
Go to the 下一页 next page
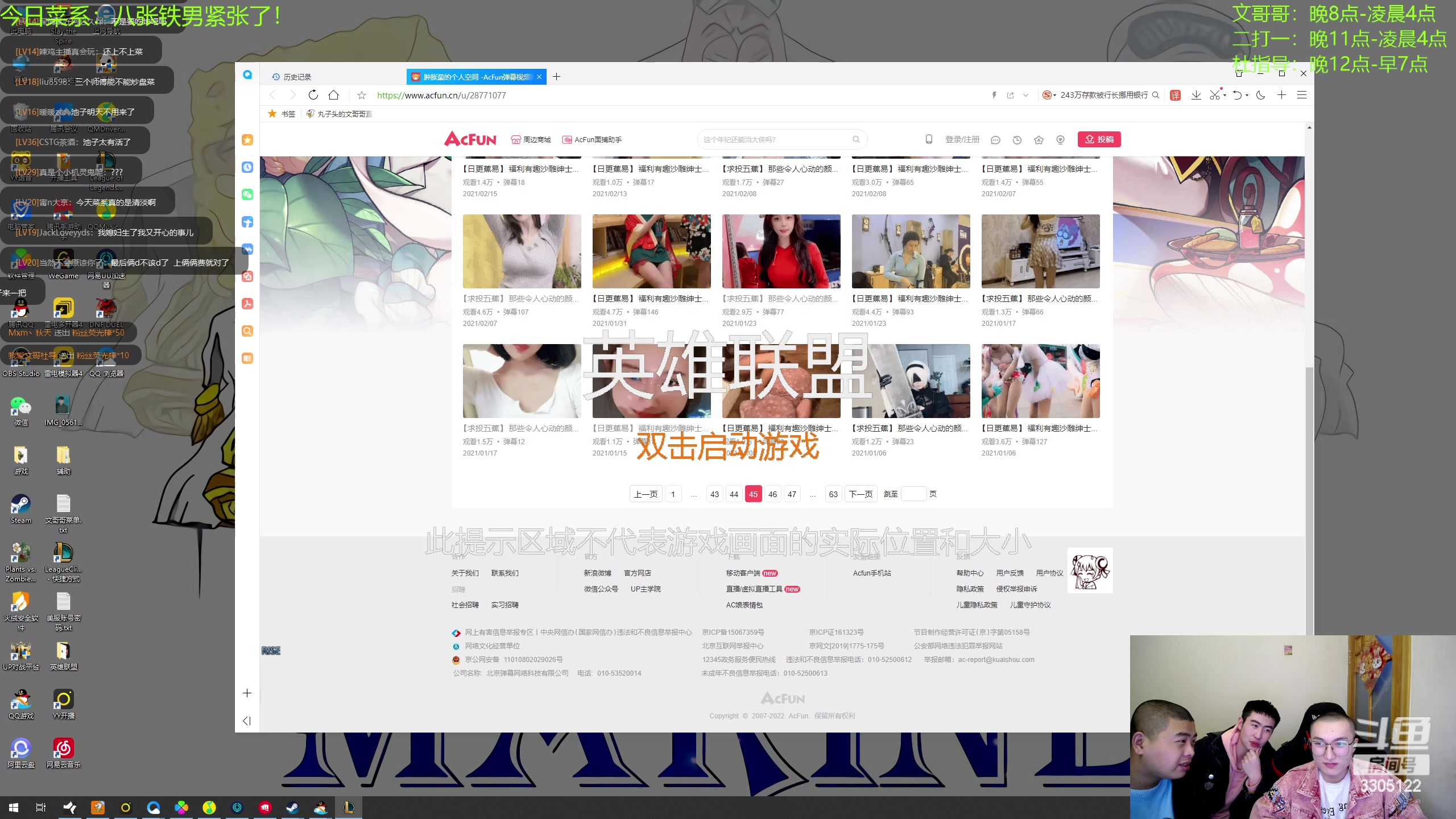861,494
